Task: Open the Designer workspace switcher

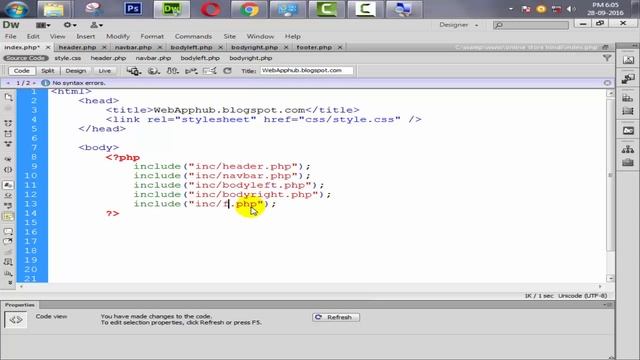Action: click(x=458, y=25)
